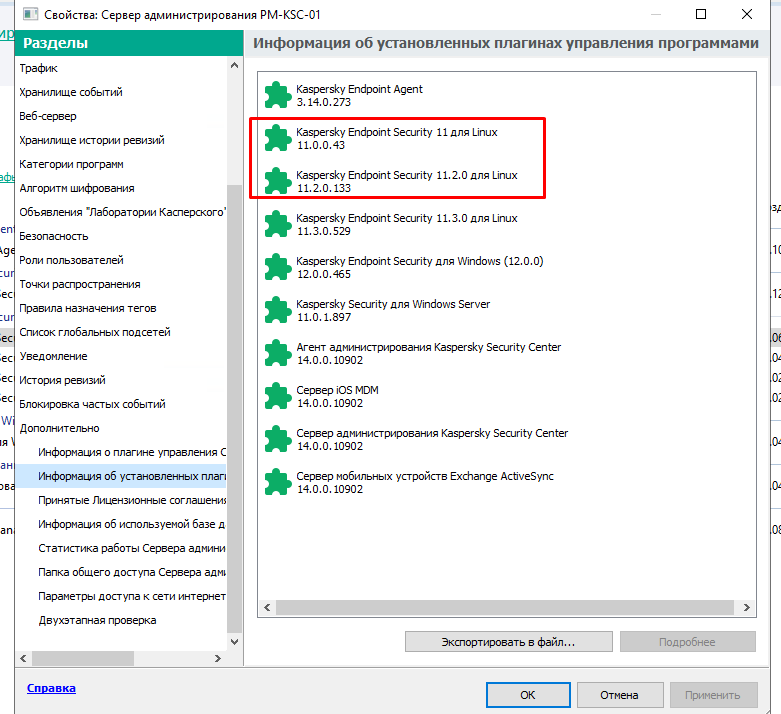
Task: Click the Сервер администрирования Kaspersky Security Center icon
Action: [277, 438]
